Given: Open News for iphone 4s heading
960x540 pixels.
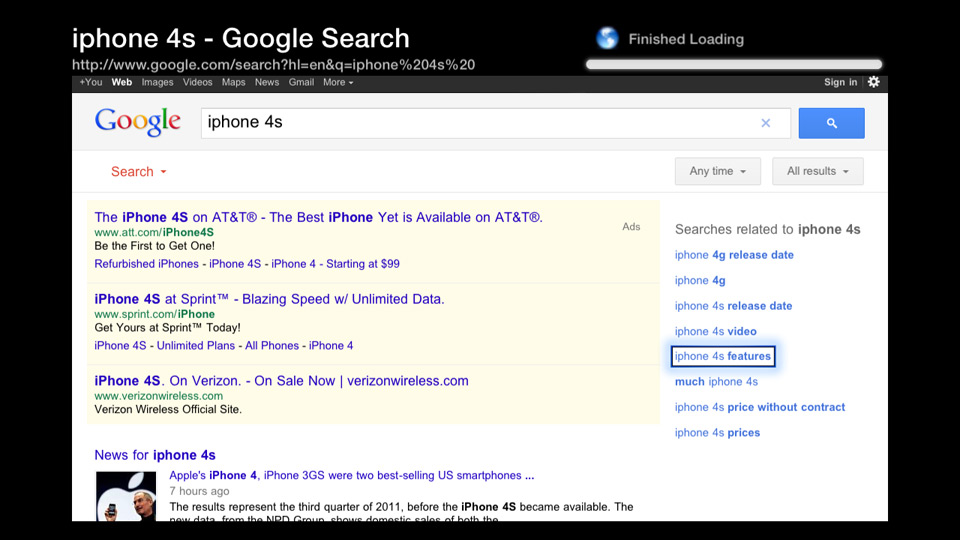Looking at the screenshot, I should click(155, 455).
